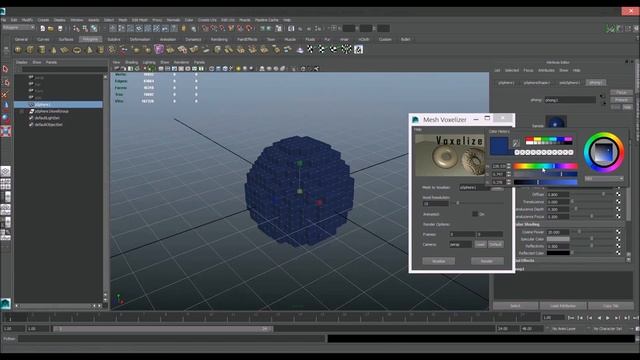Create a polygon torus from the shelf
640x360 pixels.
(77, 50)
